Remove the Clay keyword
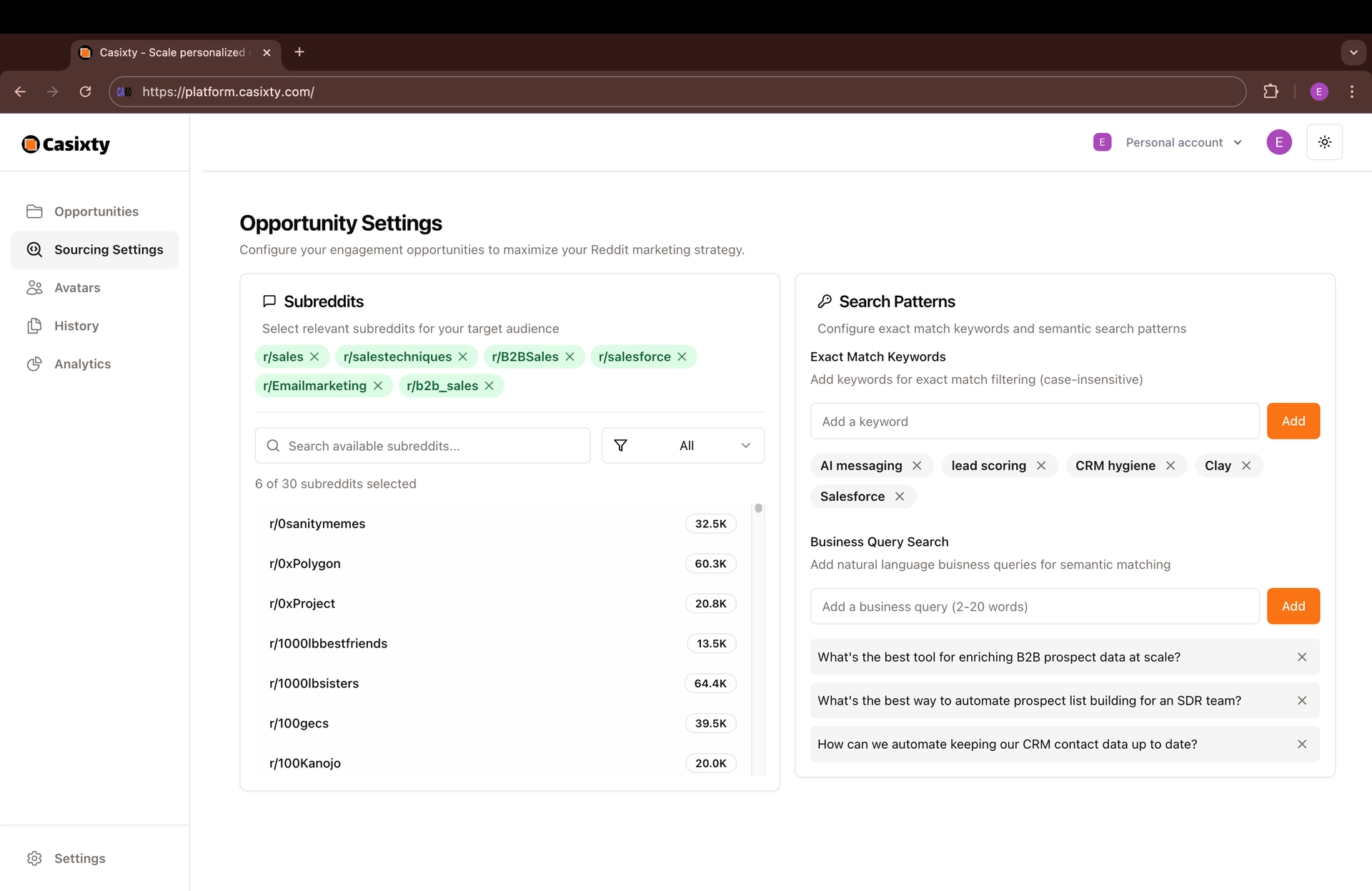Viewport: 1372px width, 891px height. [1246, 466]
